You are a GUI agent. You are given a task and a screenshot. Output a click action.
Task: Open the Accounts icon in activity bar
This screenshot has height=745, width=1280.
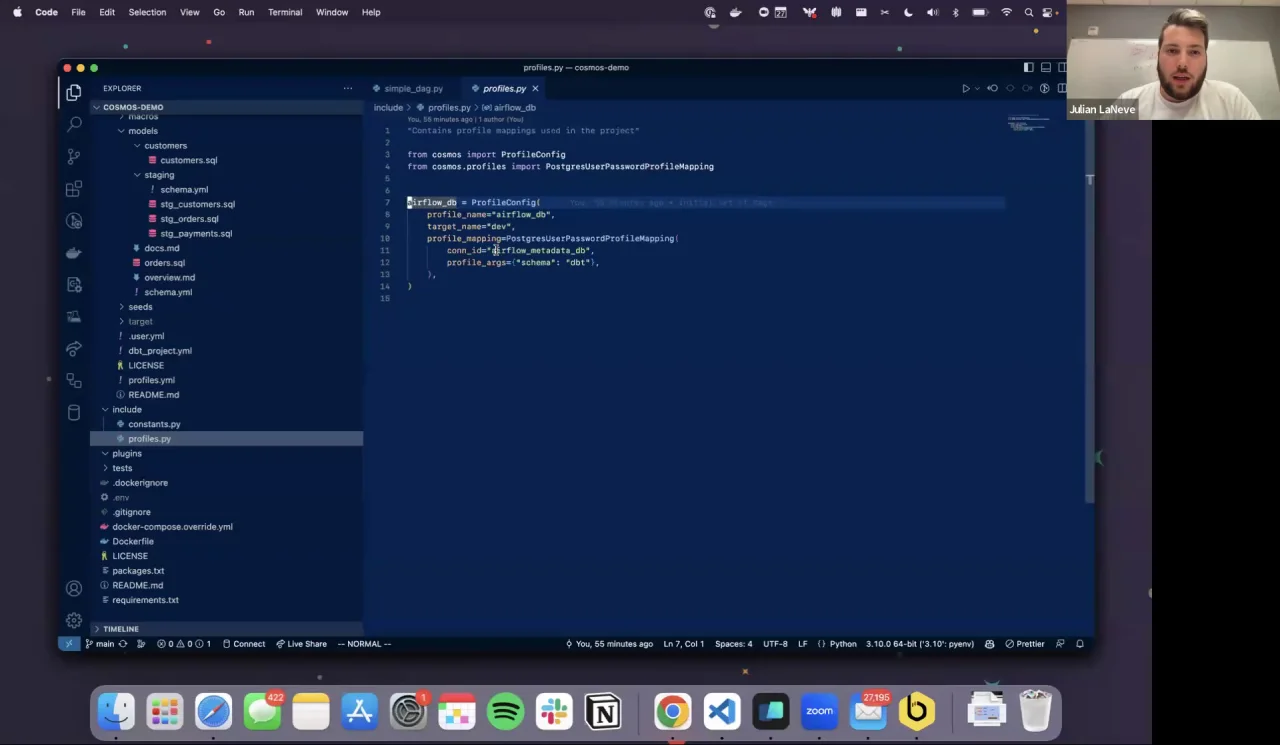tap(74, 588)
